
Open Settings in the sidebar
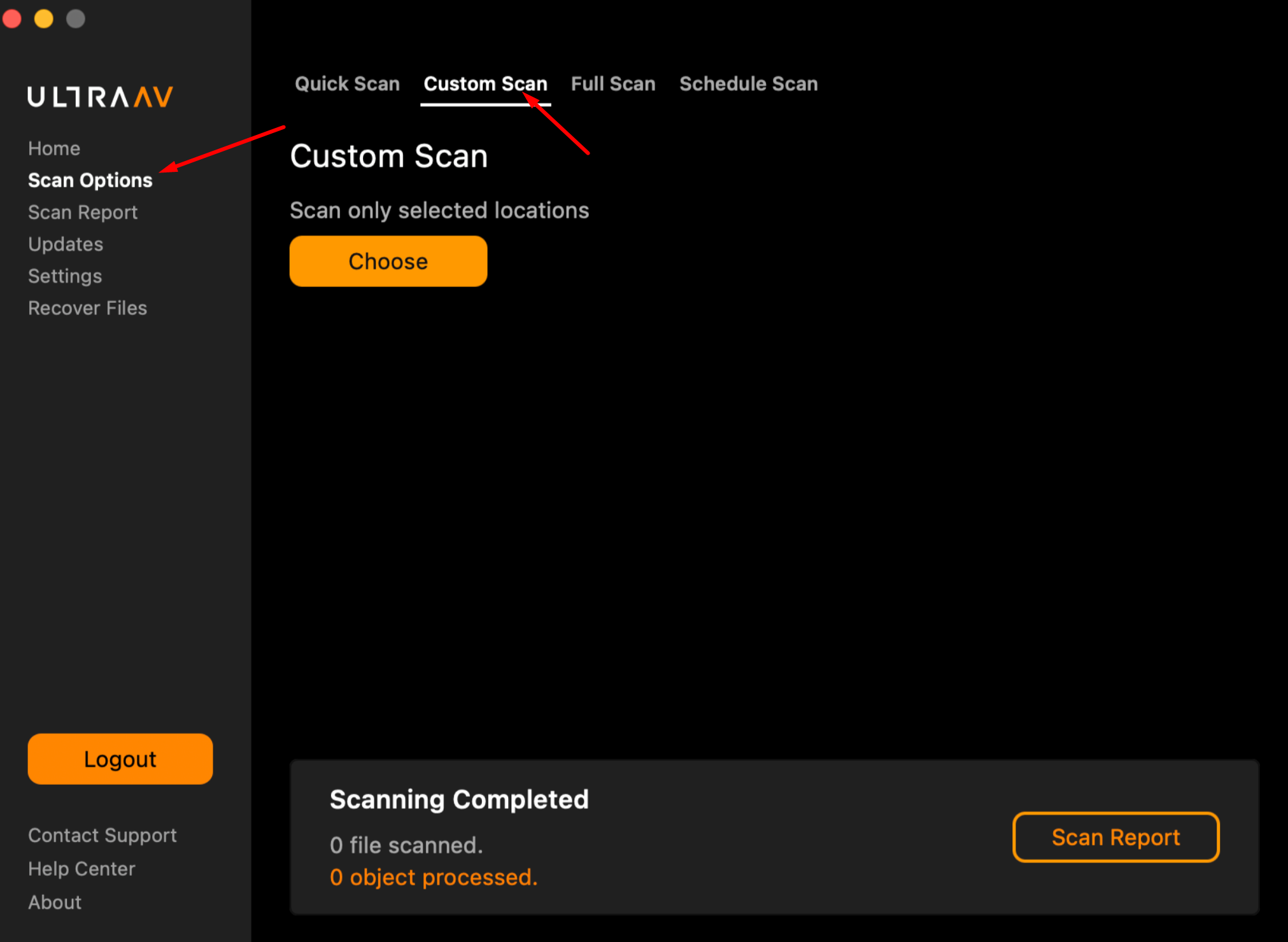point(65,276)
